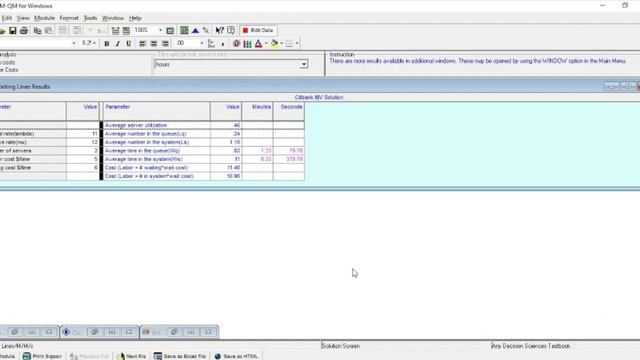Toggle bold formatting
This screenshot has height=360, width=640.
point(107,44)
